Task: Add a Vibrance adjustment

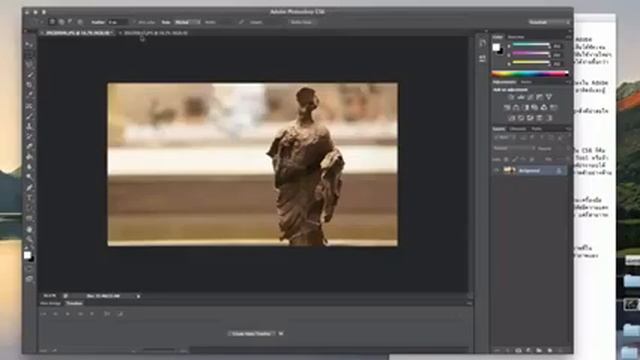Action: tap(549, 97)
